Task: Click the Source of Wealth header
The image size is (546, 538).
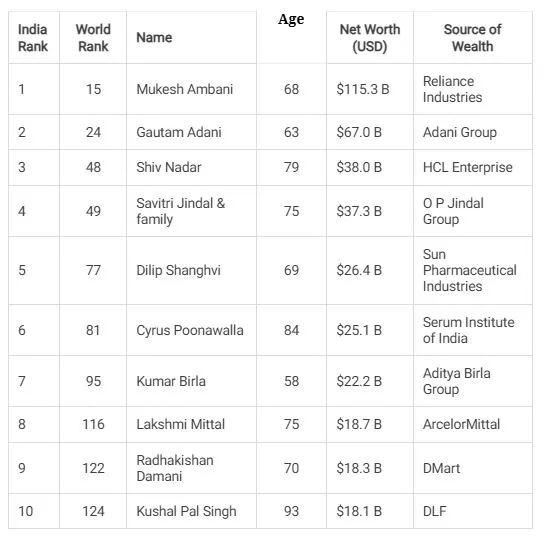Action: tap(473, 38)
